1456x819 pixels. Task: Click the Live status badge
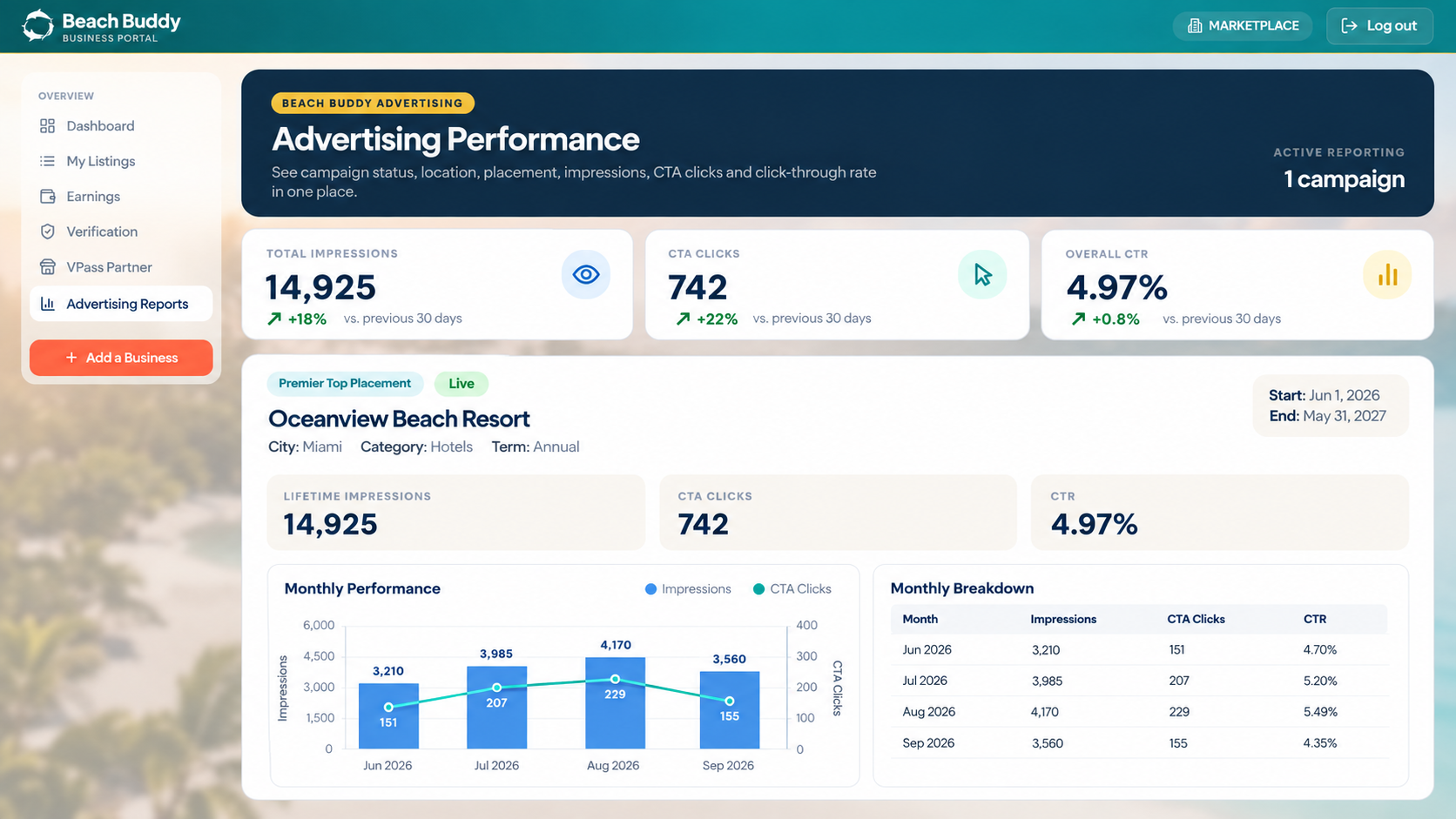point(462,383)
